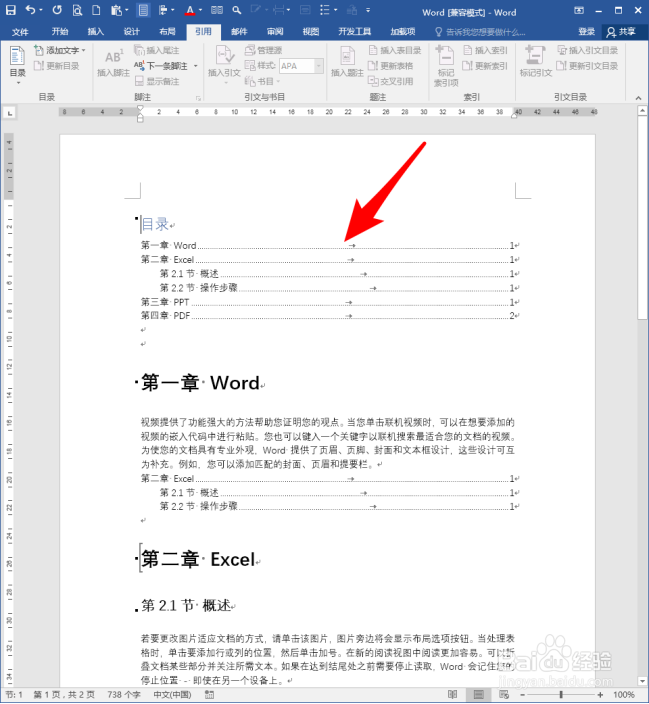
Task: Click the 标记引文 icon
Action: pos(535,62)
